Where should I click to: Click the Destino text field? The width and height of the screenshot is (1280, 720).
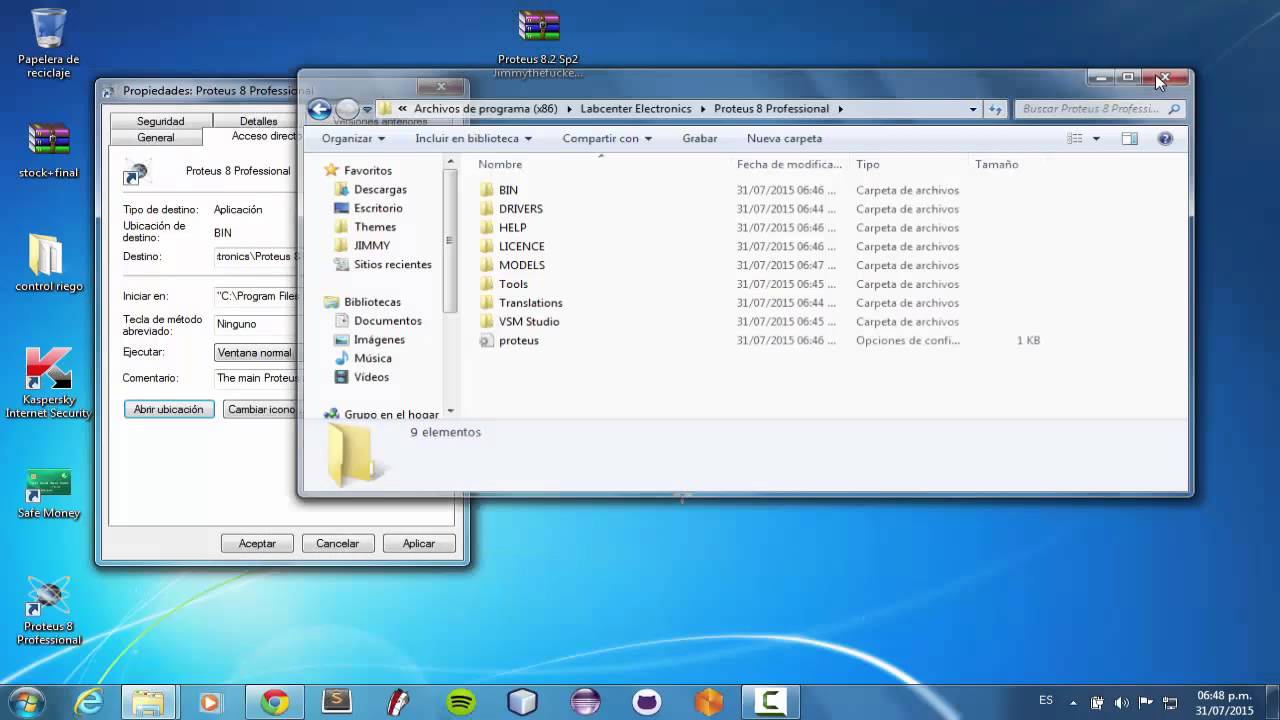click(257, 256)
